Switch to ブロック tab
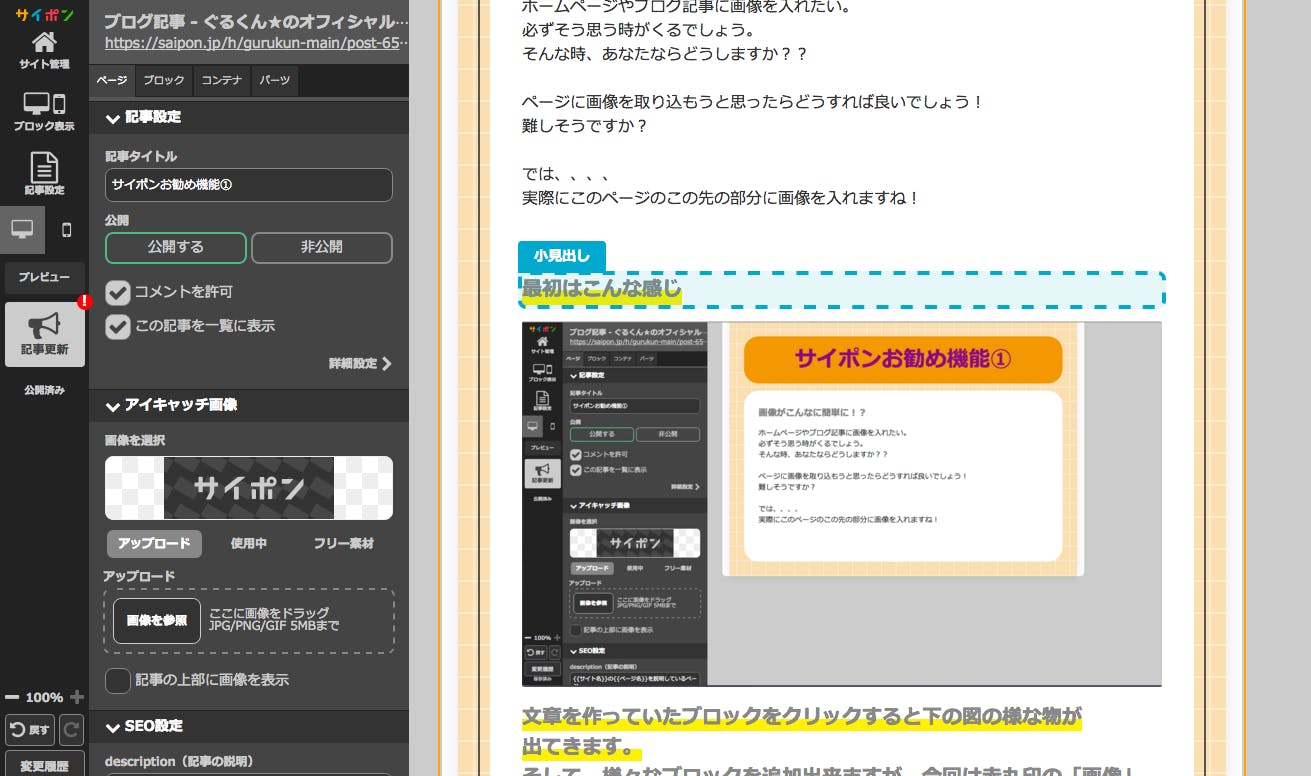 point(163,81)
